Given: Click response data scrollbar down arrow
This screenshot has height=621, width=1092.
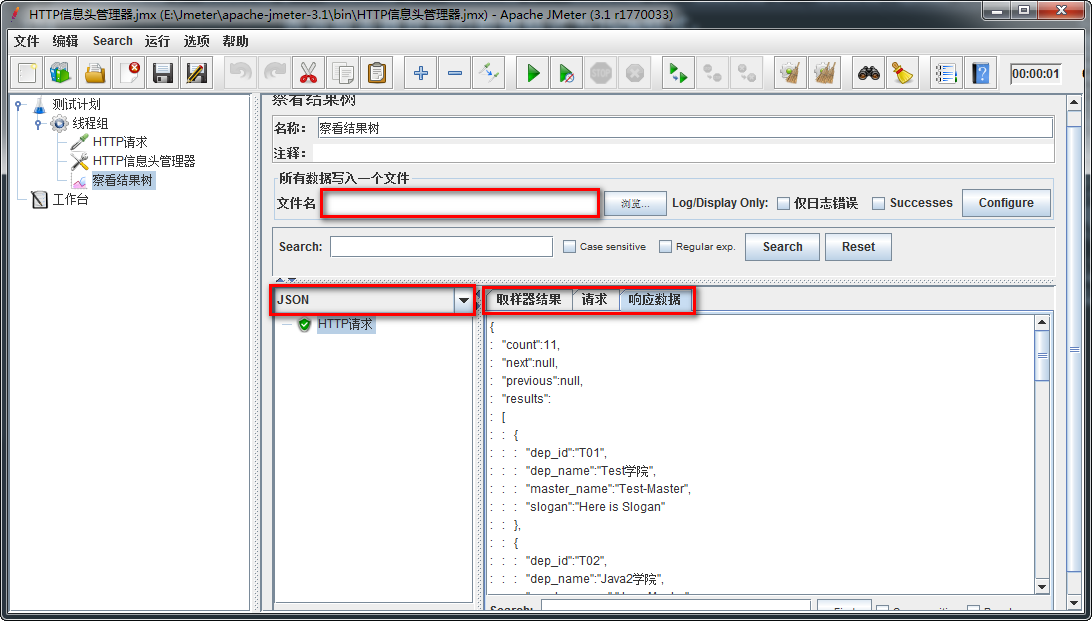Looking at the screenshot, I should (1042, 587).
